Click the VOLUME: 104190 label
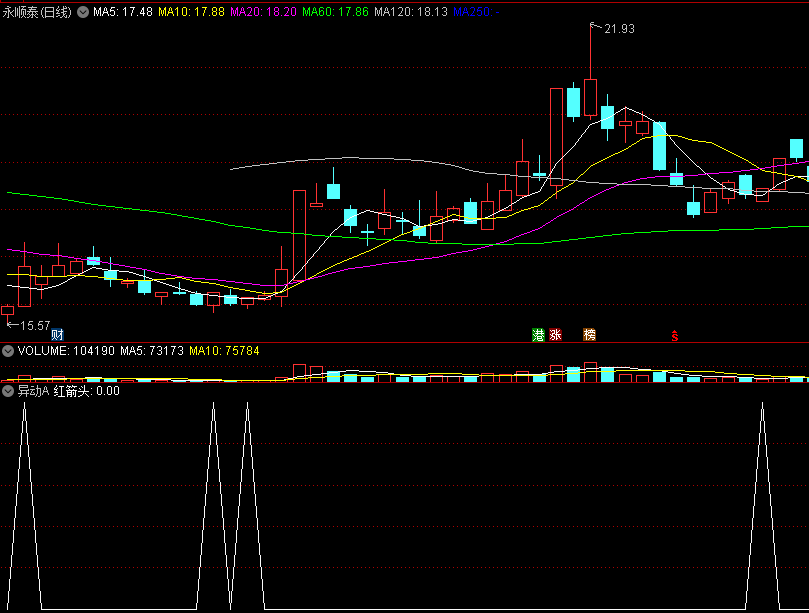The height and width of the screenshot is (613, 809). [66, 351]
